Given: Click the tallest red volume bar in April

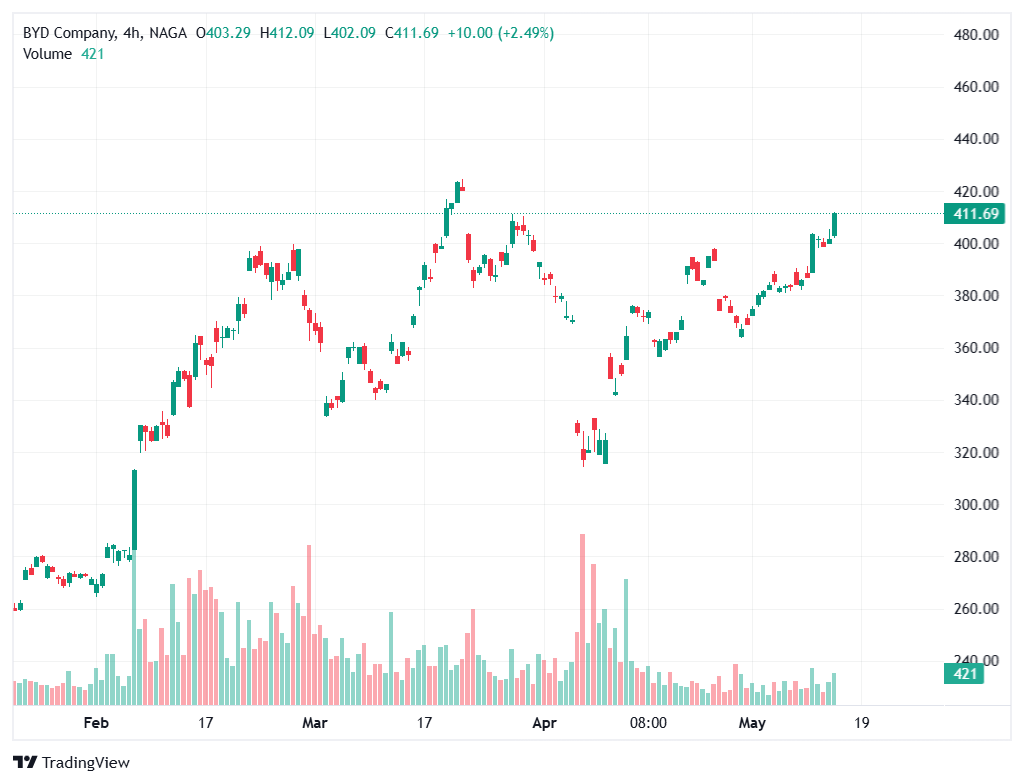Looking at the screenshot, I should 582,620.
